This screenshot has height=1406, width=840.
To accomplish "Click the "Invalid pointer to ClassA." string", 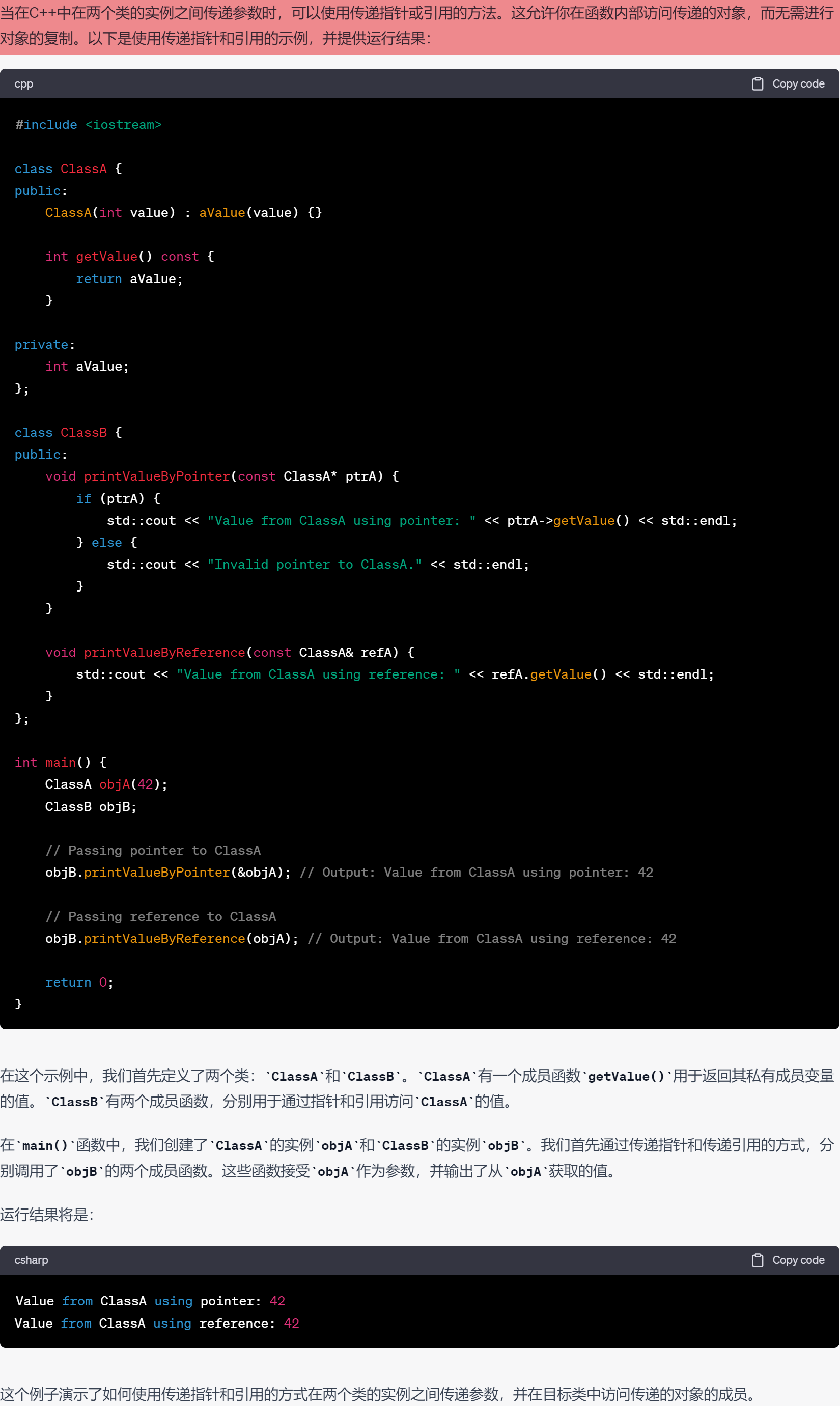I will 315,565.
